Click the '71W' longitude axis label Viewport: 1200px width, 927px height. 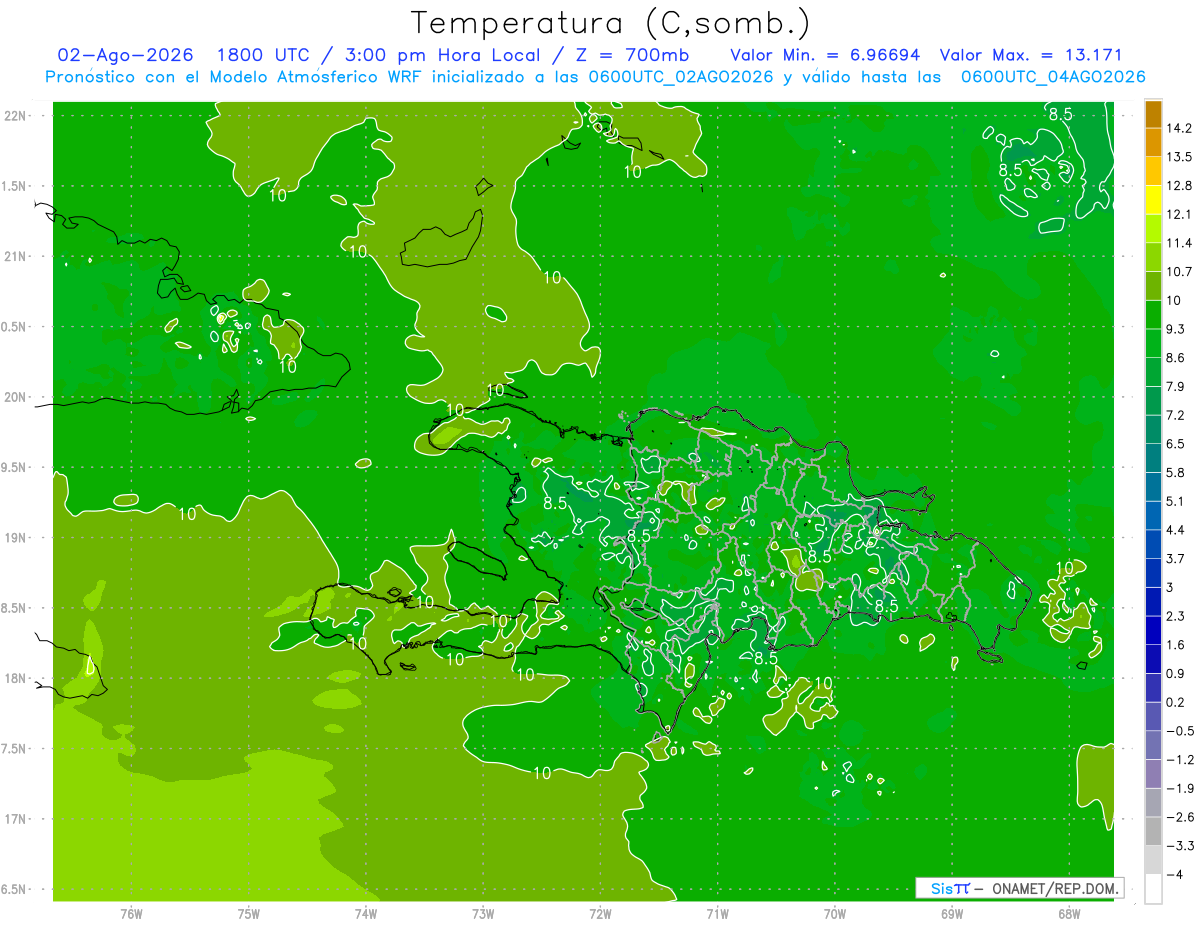(717, 913)
